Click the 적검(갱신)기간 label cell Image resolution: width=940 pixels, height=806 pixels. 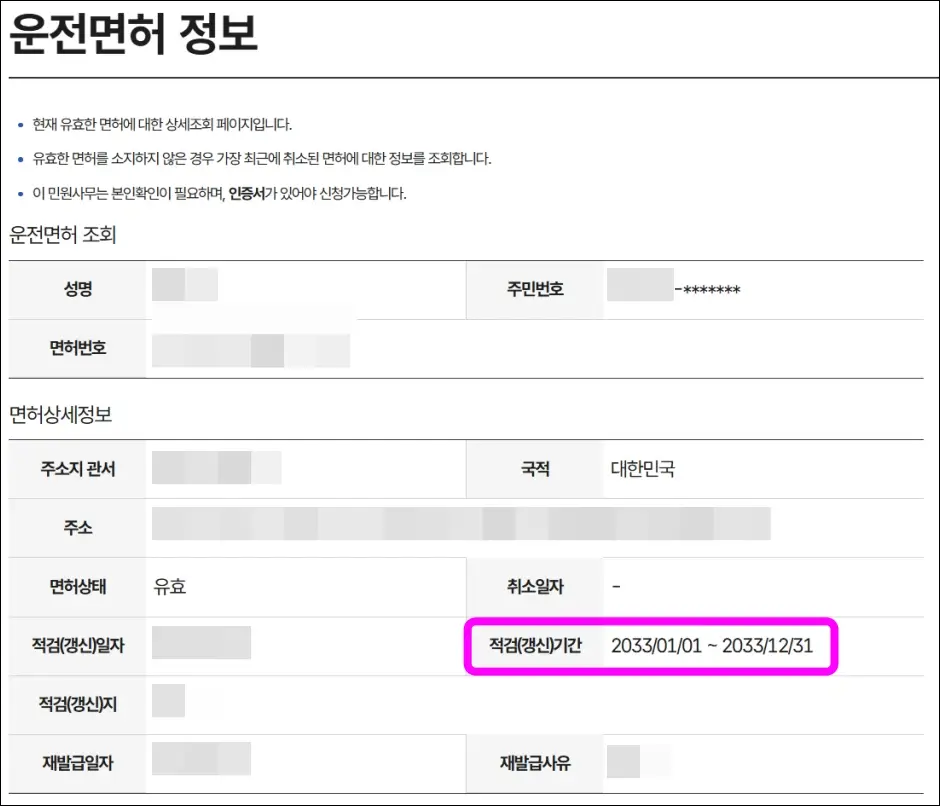pos(535,646)
